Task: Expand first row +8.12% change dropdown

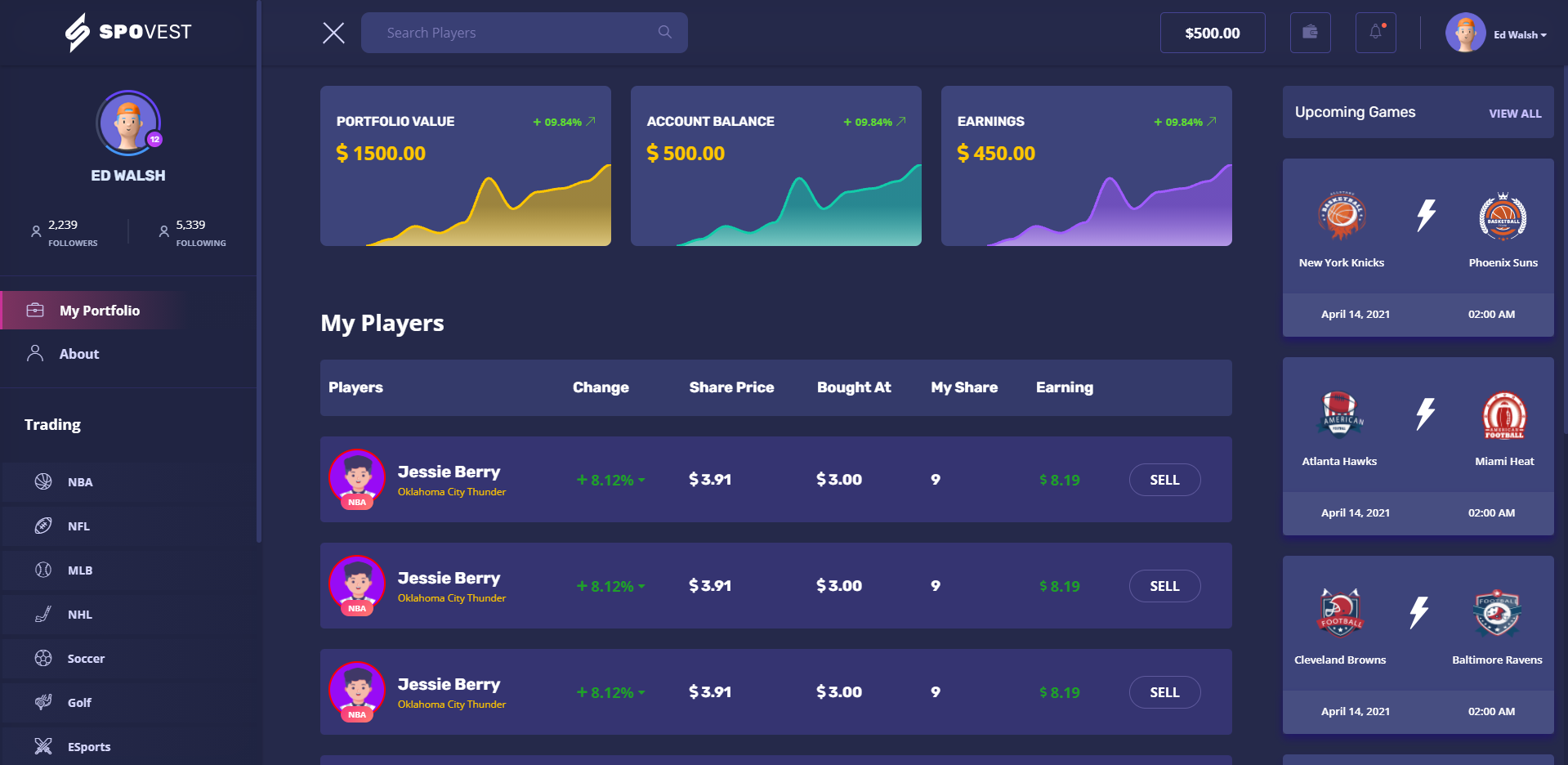Action: pyautogui.click(x=641, y=481)
